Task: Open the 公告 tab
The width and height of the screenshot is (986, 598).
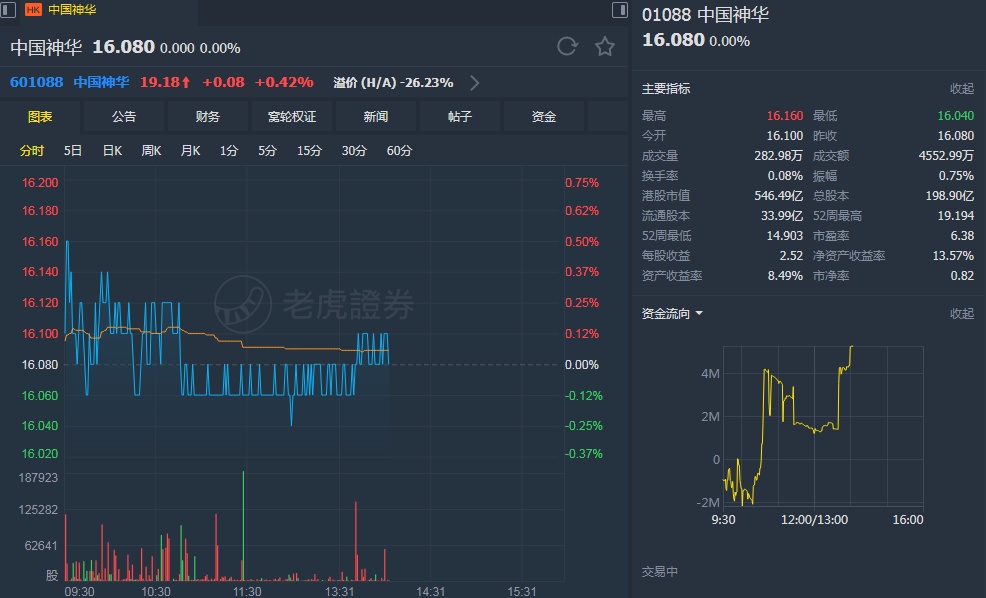Action: [x=124, y=117]
